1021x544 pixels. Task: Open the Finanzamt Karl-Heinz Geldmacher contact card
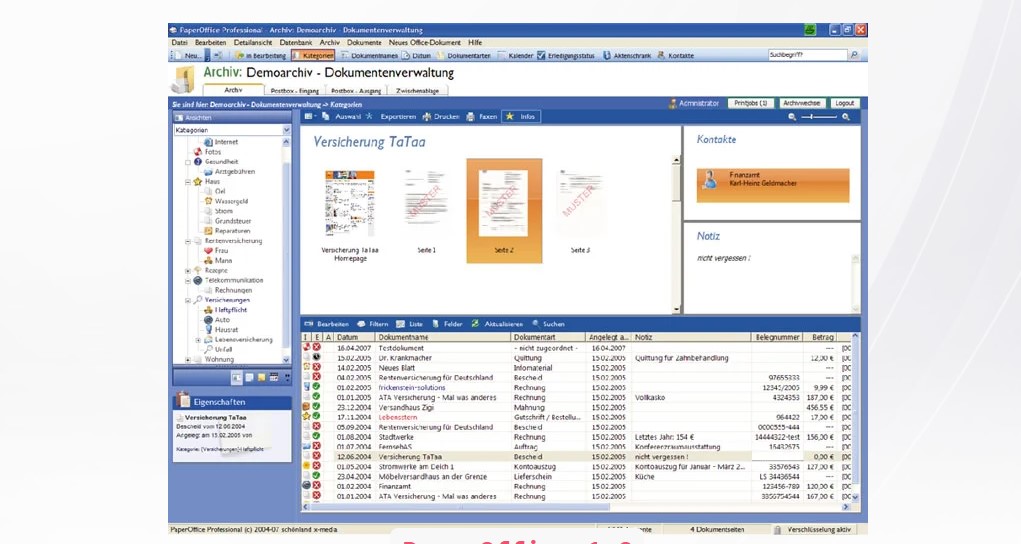click(x=773, y=185)
